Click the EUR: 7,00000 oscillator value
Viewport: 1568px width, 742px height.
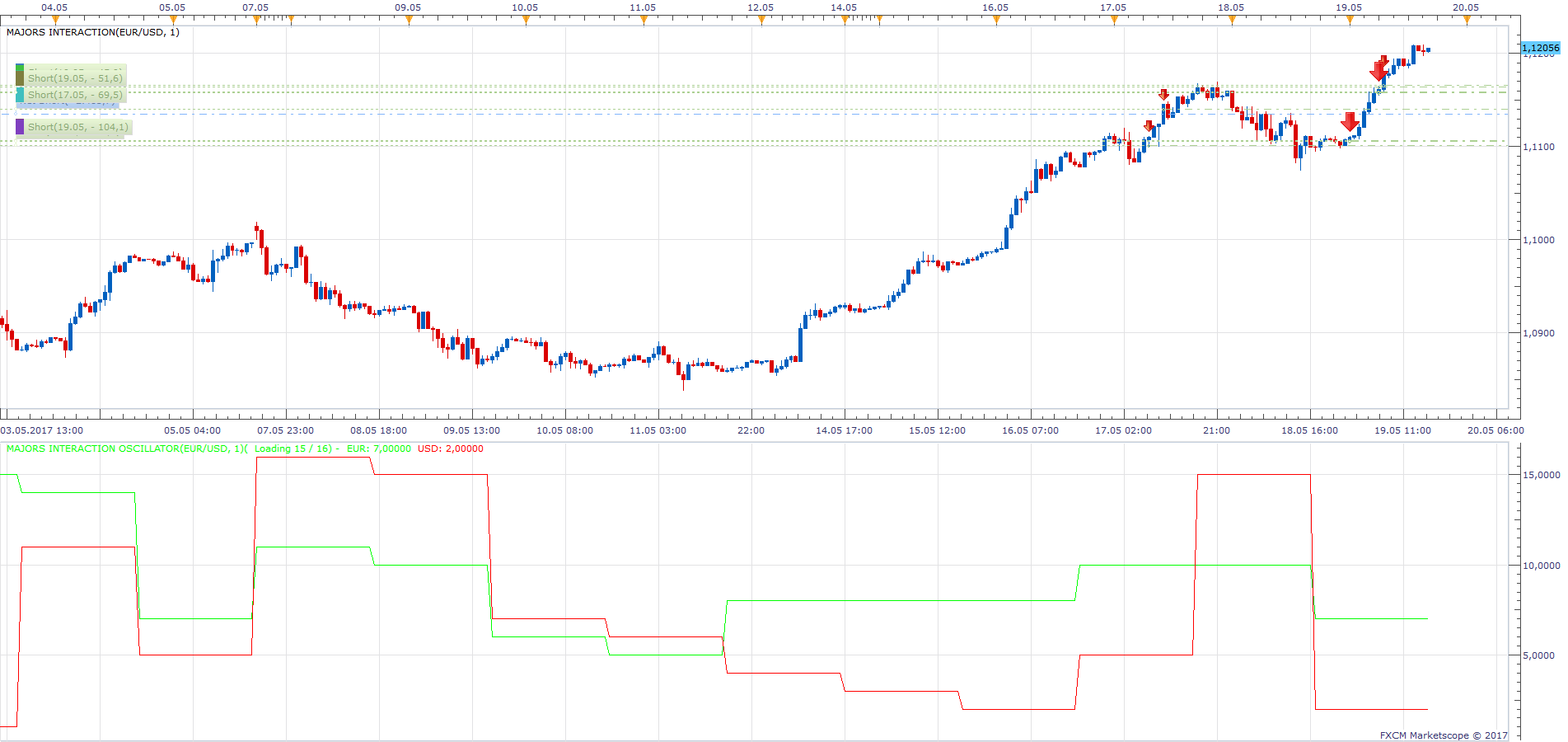coord(378,448)
